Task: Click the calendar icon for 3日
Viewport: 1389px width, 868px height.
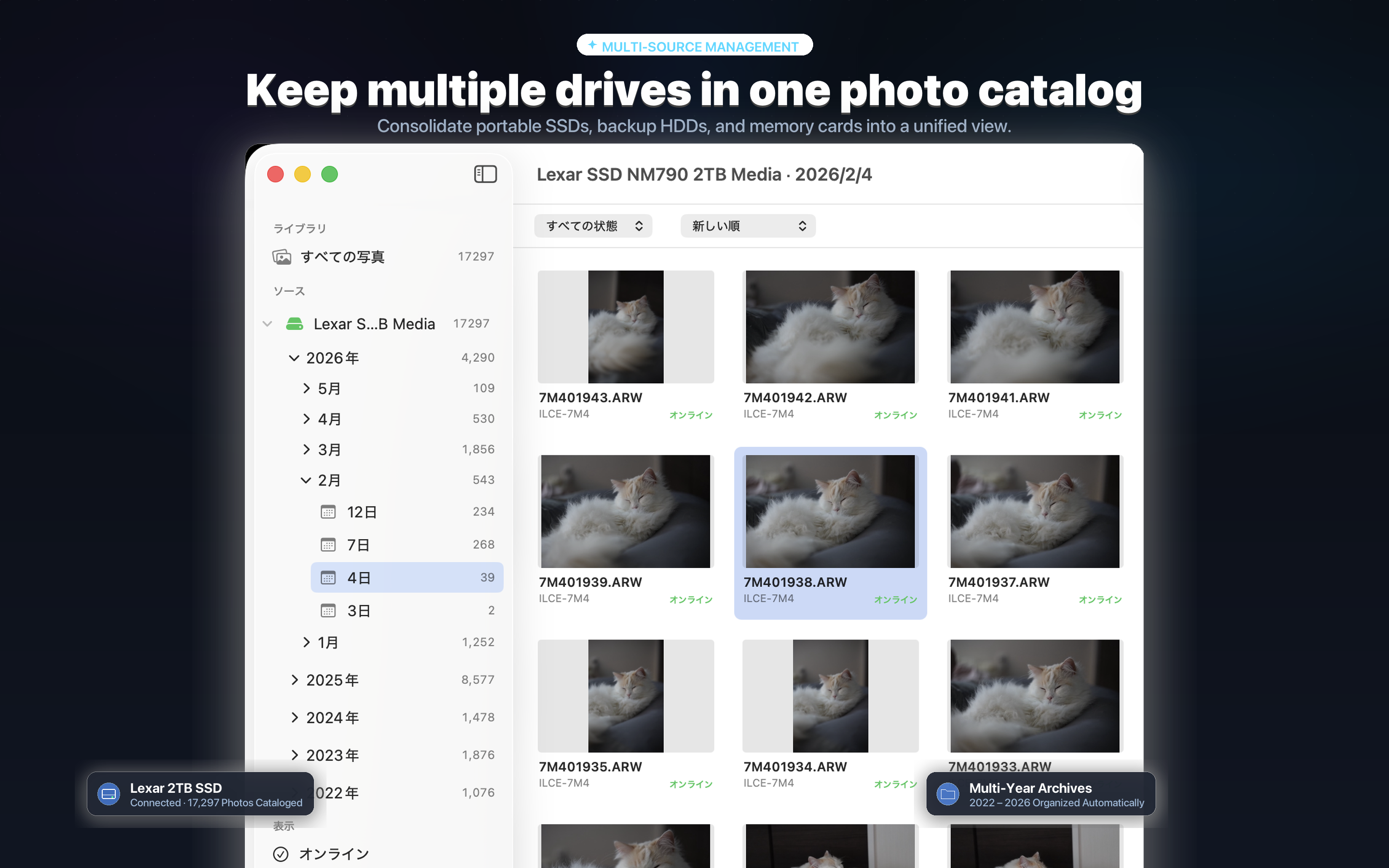Action: pyautogui.click(x=328, y=610)
